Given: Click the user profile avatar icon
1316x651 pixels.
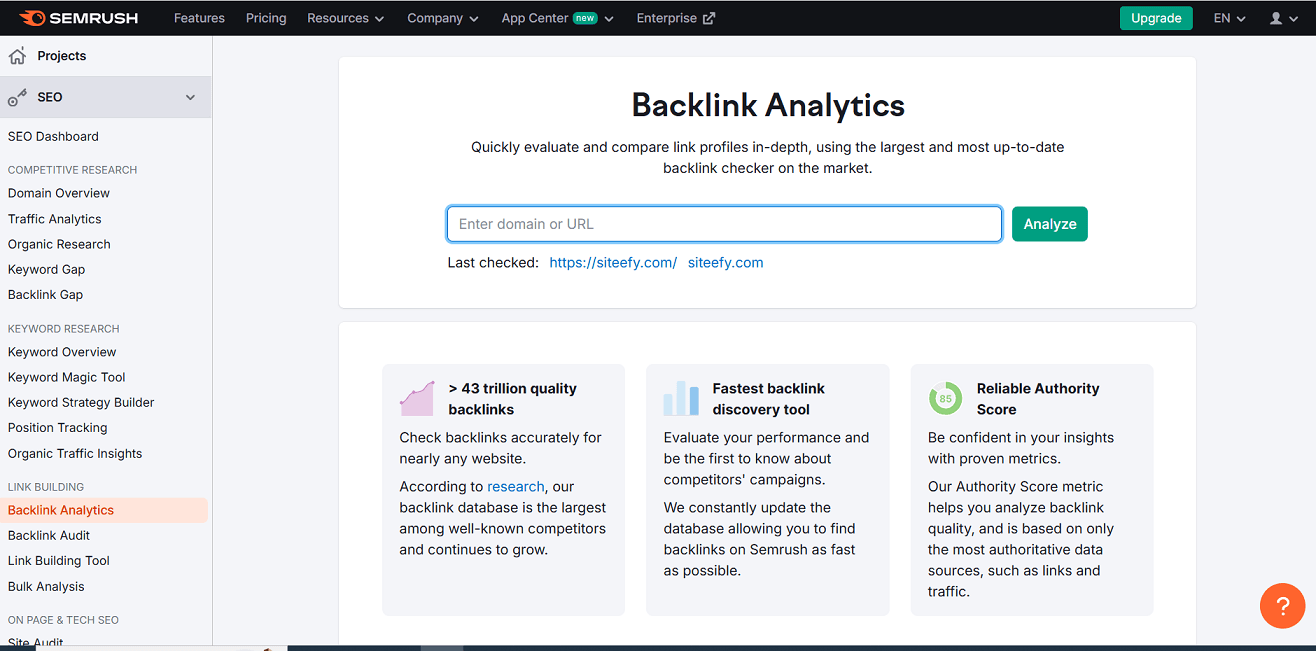Looking at the screenshot, I should [1276, 17].
